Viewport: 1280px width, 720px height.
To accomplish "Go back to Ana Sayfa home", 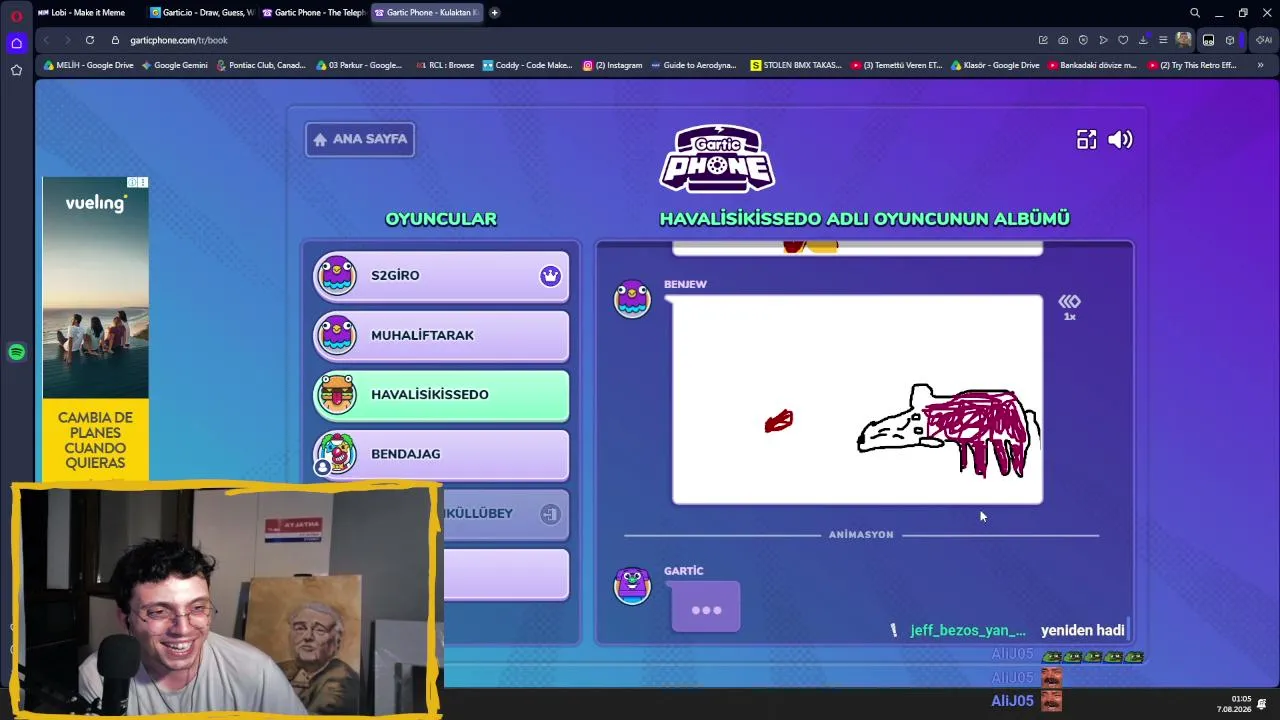I will (x=360, y=139).
